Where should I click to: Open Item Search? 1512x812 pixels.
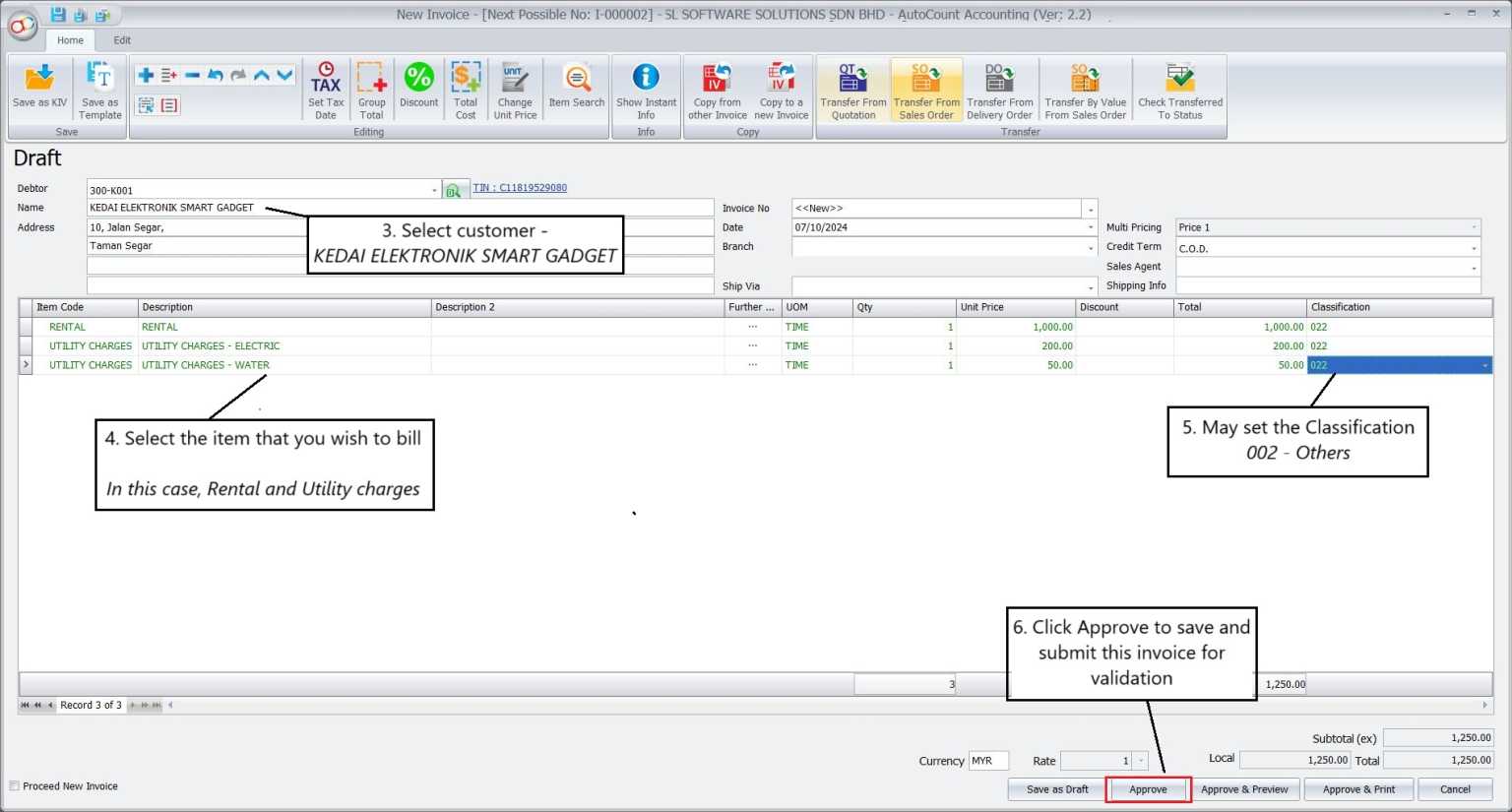577,86
